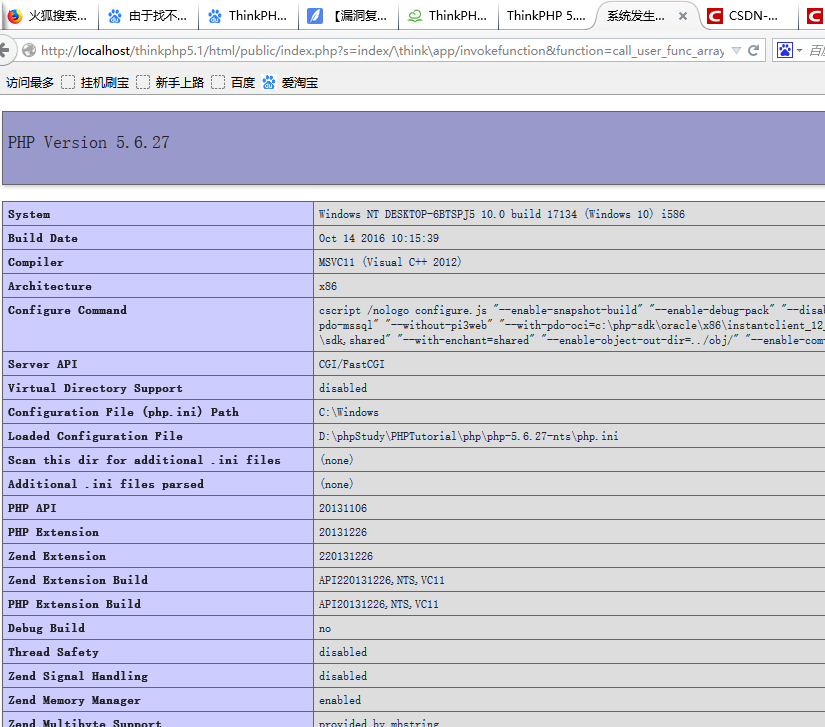
Task: Click the dashed favicon beside 百度
Action: 216,83
